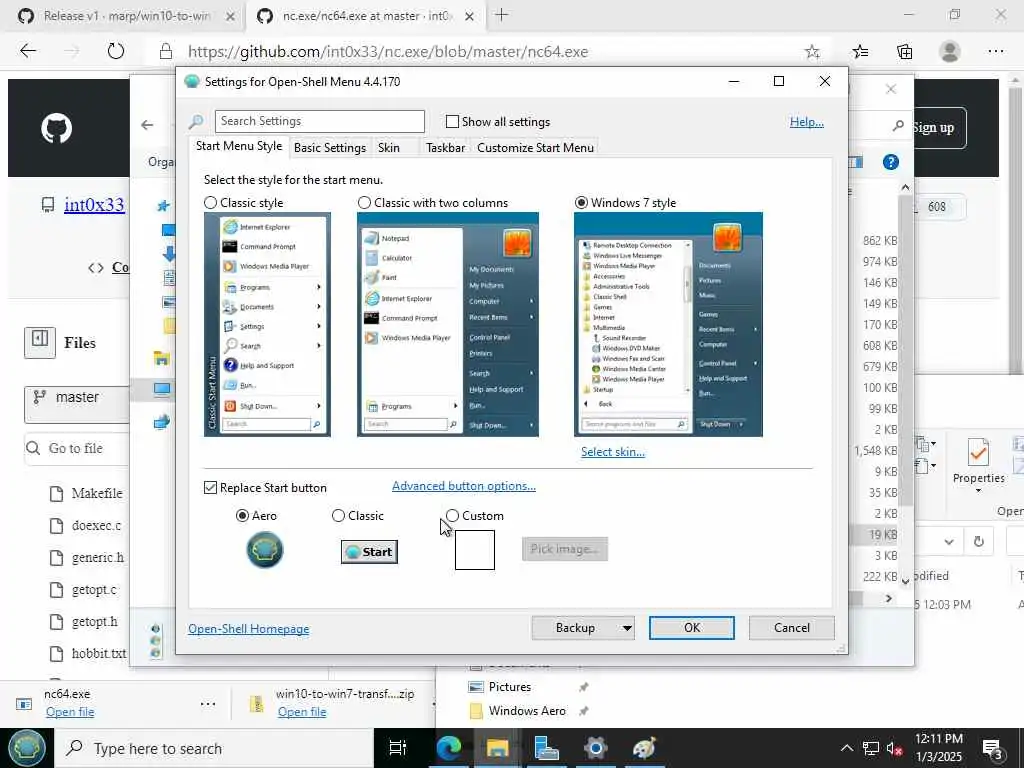Screen dimensions: 1024x768
Task: Expand the Explorer address dropdown chevron
Action: tap(948, 541)
